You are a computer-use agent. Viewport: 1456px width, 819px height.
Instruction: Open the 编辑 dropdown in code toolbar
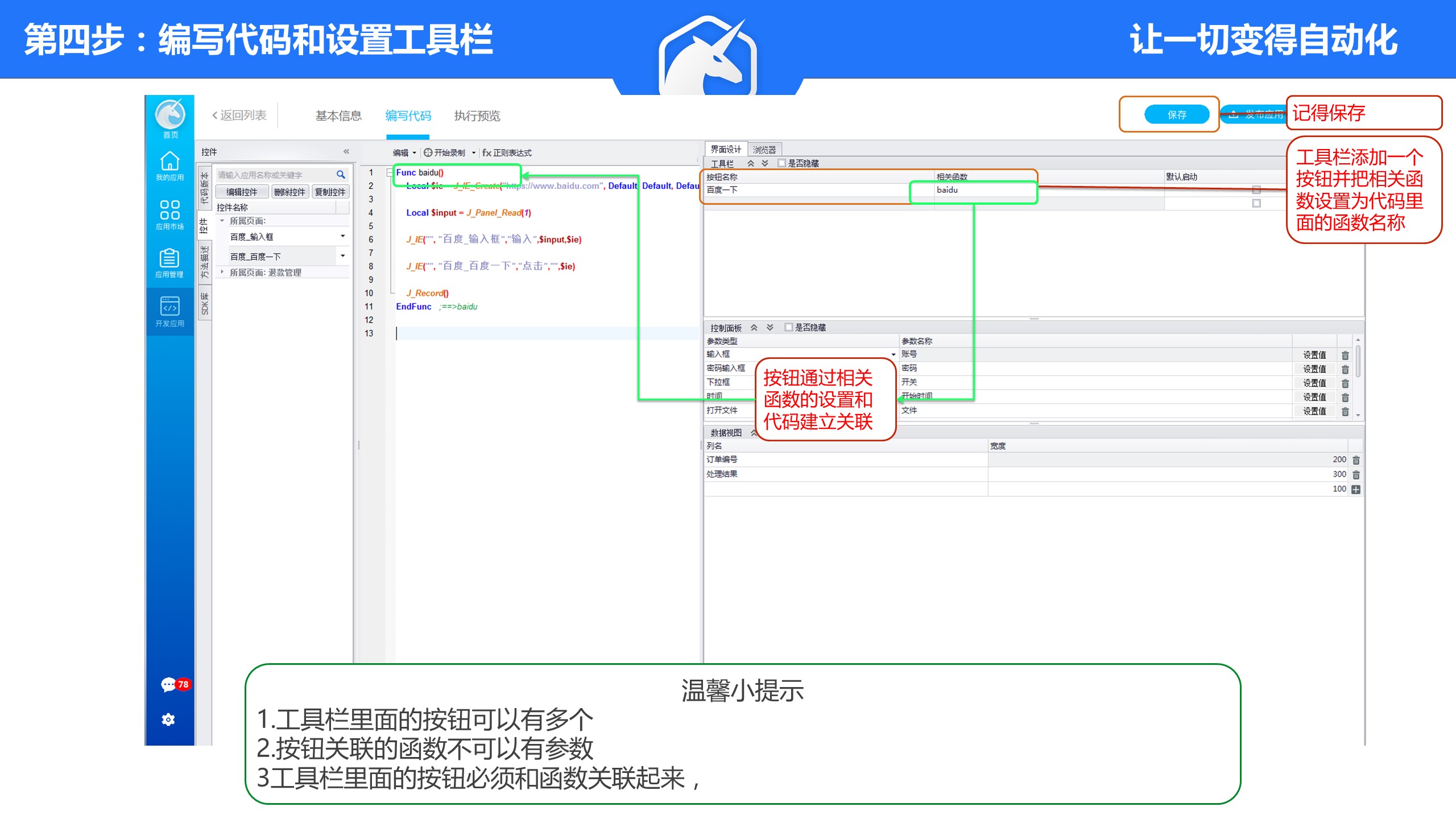pos(404,152)
